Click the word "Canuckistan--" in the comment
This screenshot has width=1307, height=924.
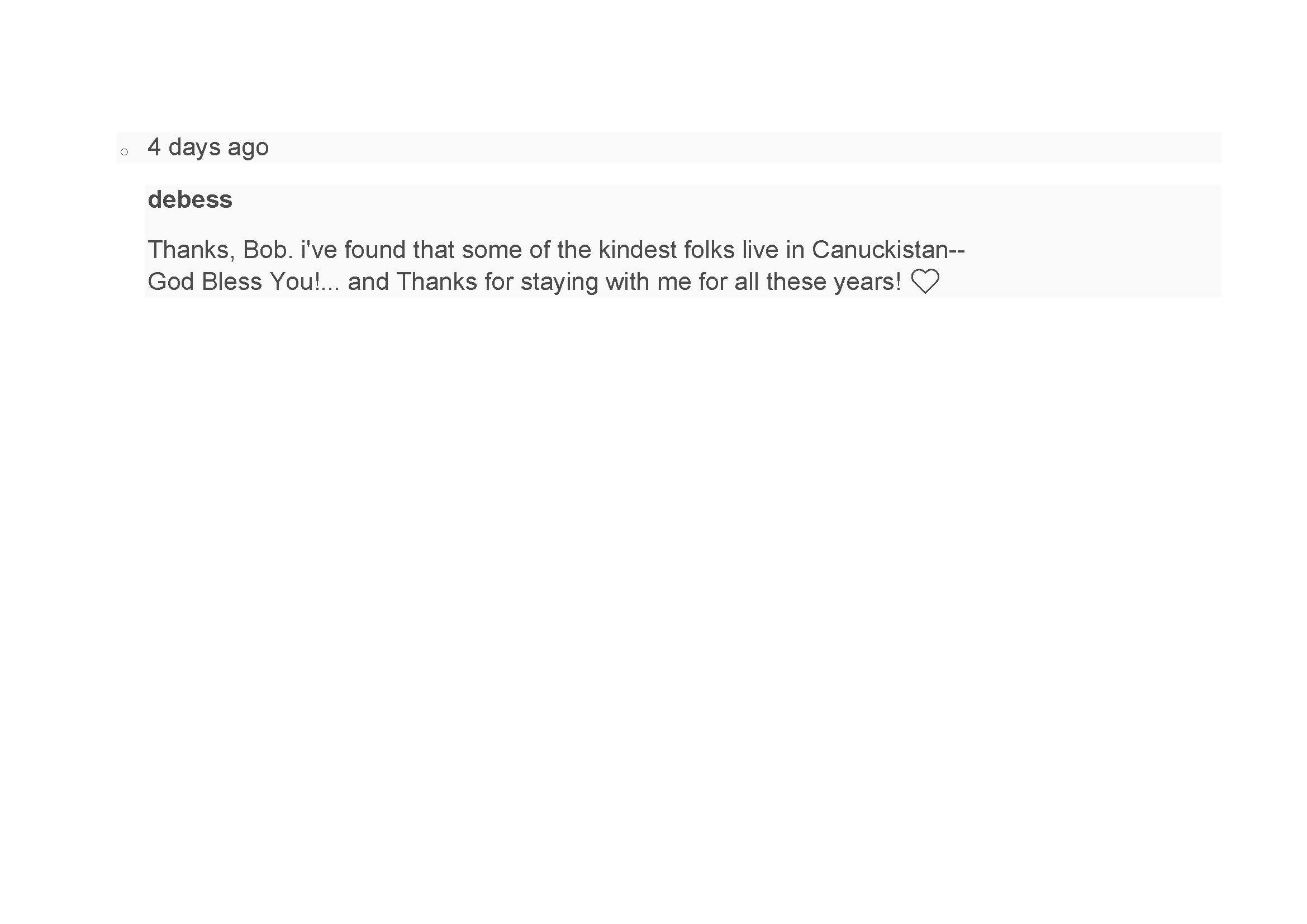[x=888, y=250]
